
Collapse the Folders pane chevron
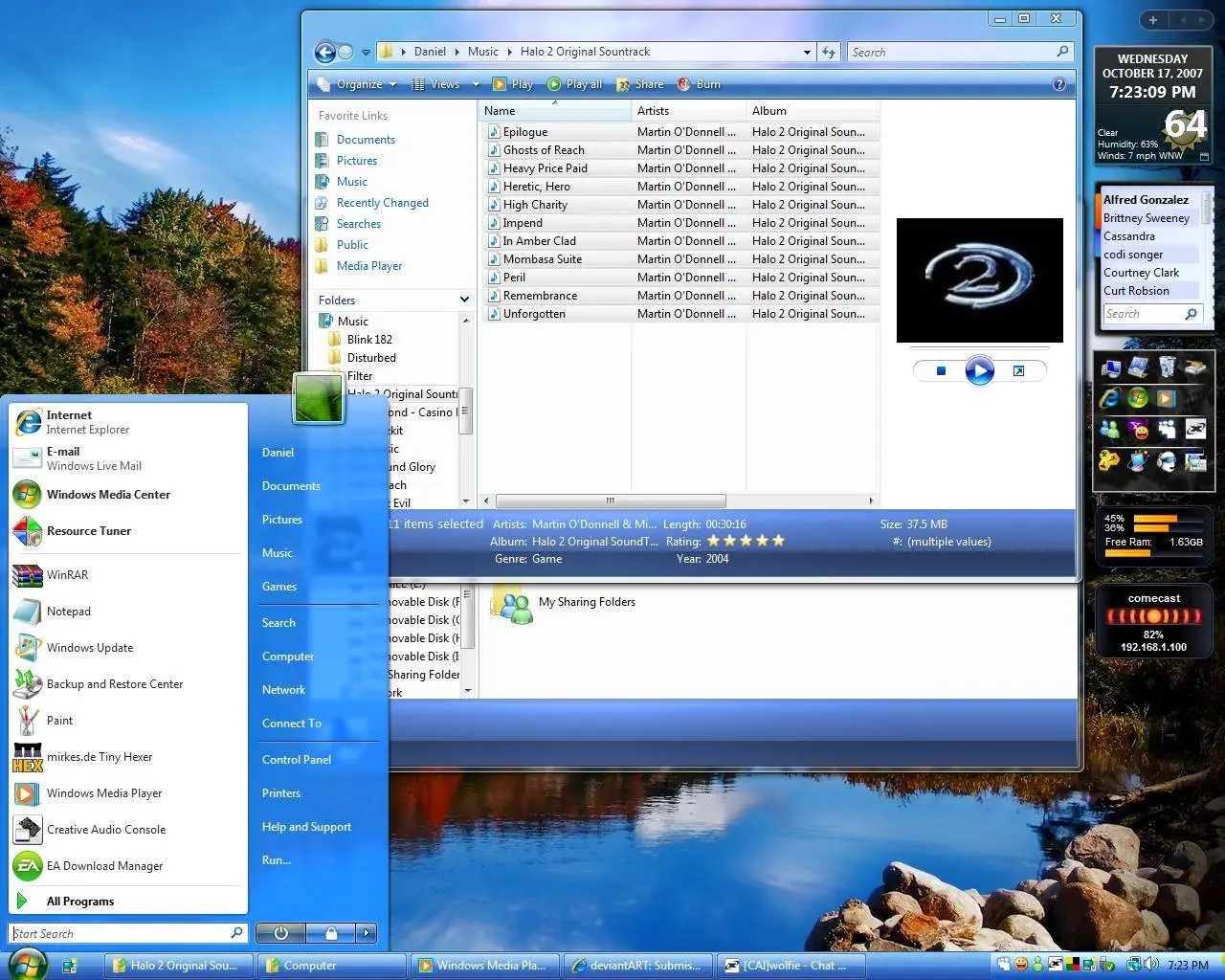pos(464,300)
